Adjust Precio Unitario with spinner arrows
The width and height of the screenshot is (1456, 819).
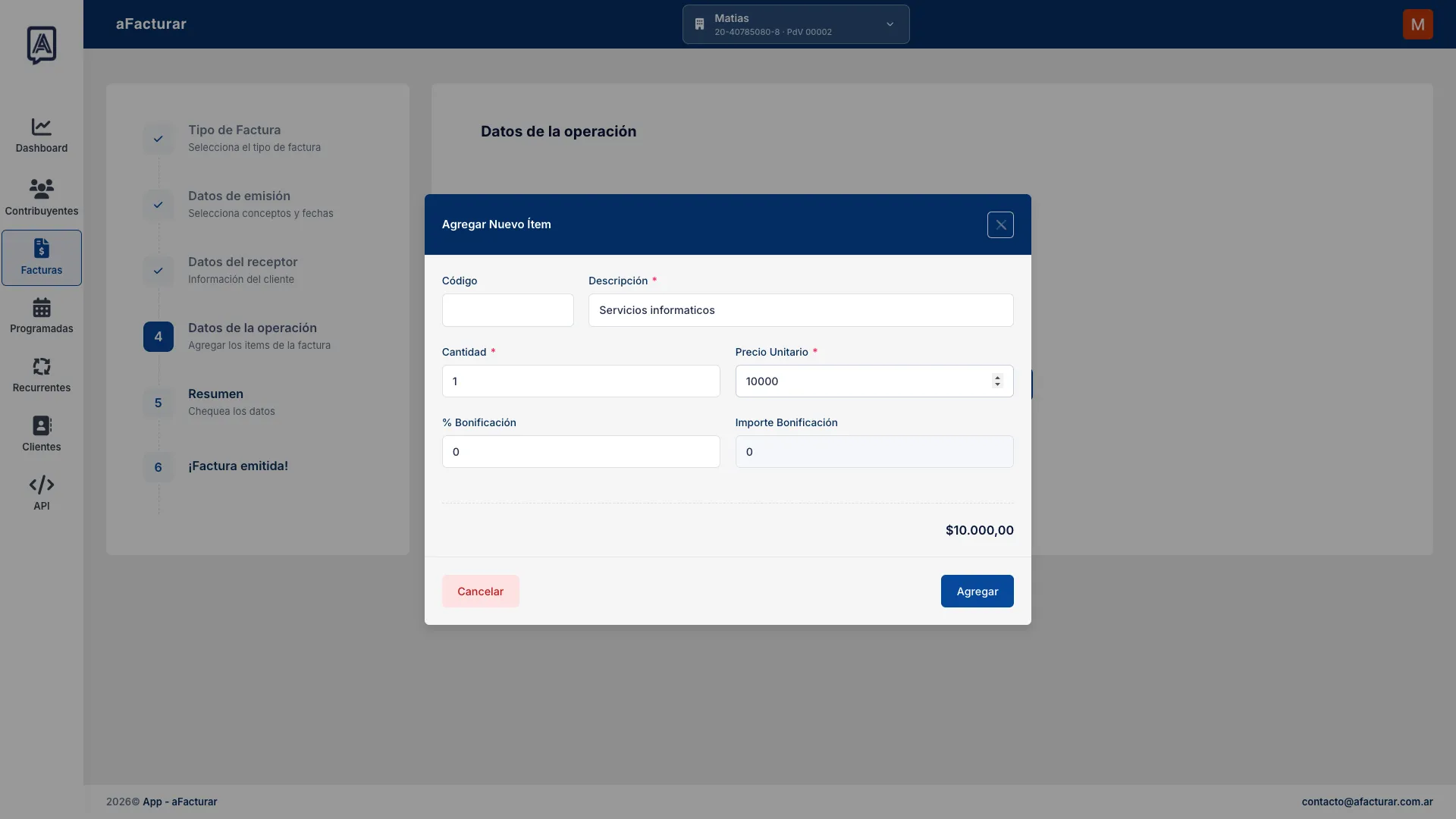(997, 381)
